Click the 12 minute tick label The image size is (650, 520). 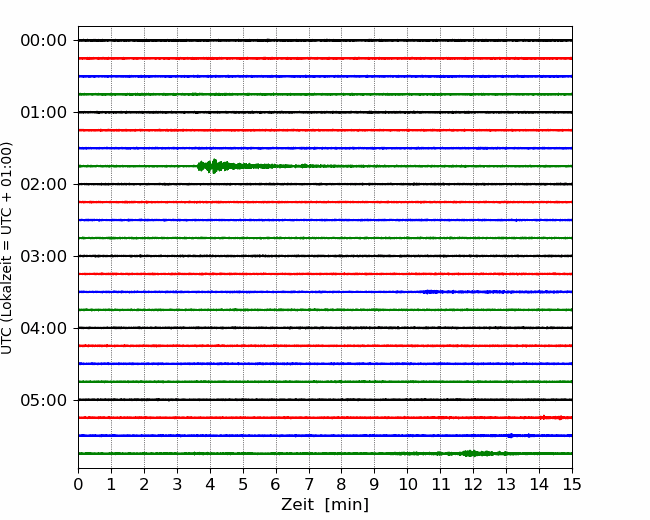click(x=473, y=484)
